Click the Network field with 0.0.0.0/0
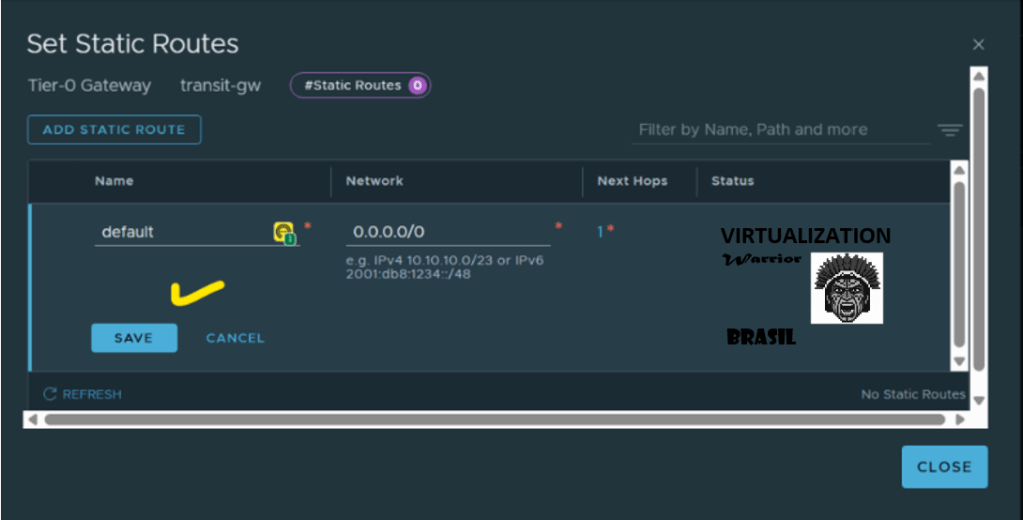Viewport: 1023px width, 520px height. pos(447,232)
